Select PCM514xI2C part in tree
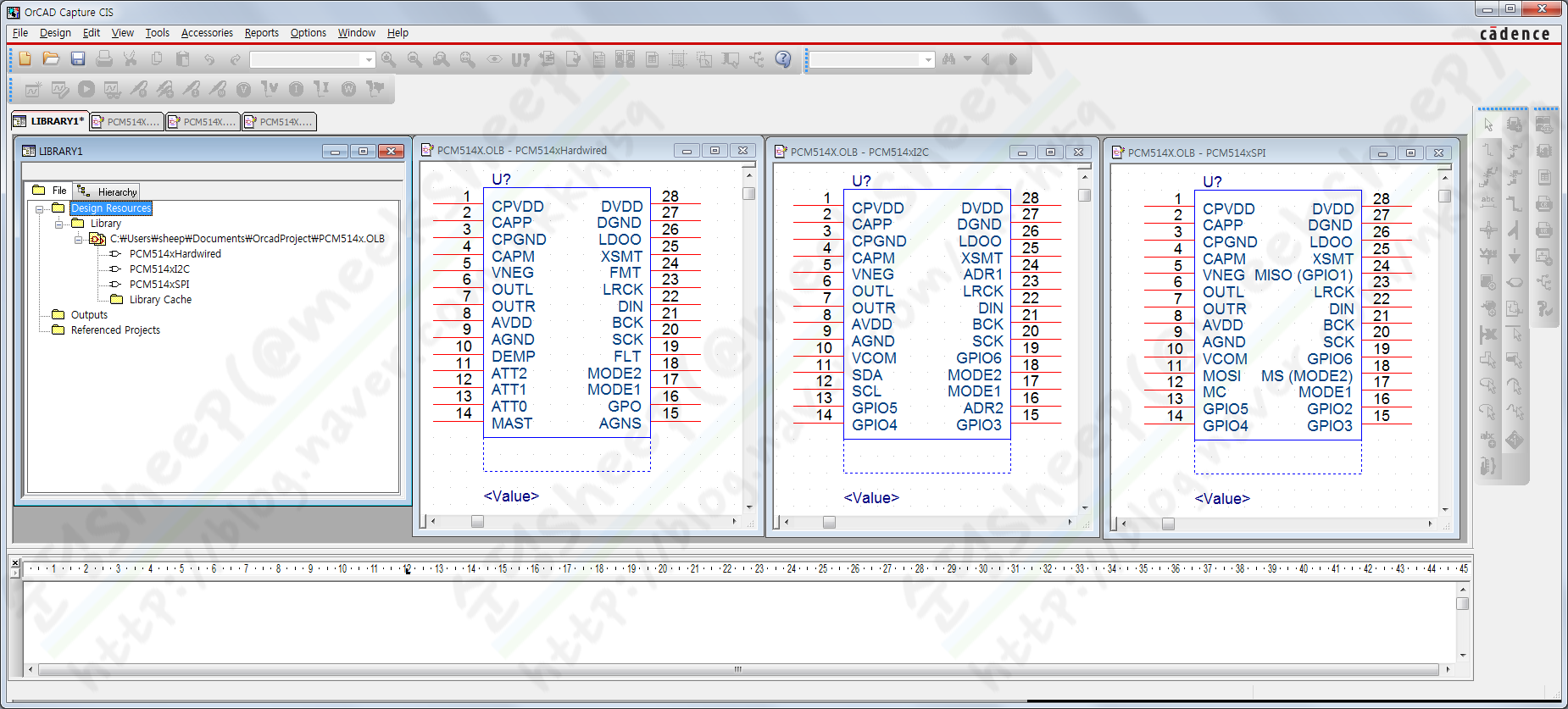The width and height of the screenshot is (1568, 709). point(159,269)
